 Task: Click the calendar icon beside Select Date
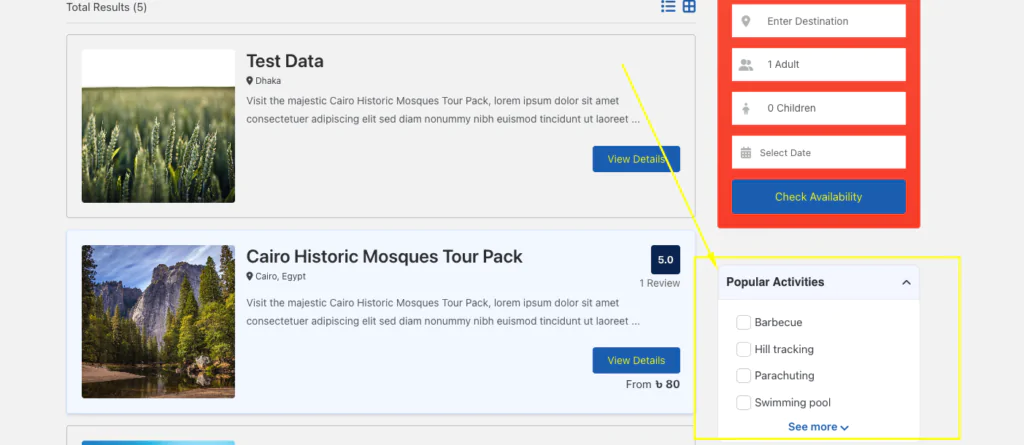point(746,153)
